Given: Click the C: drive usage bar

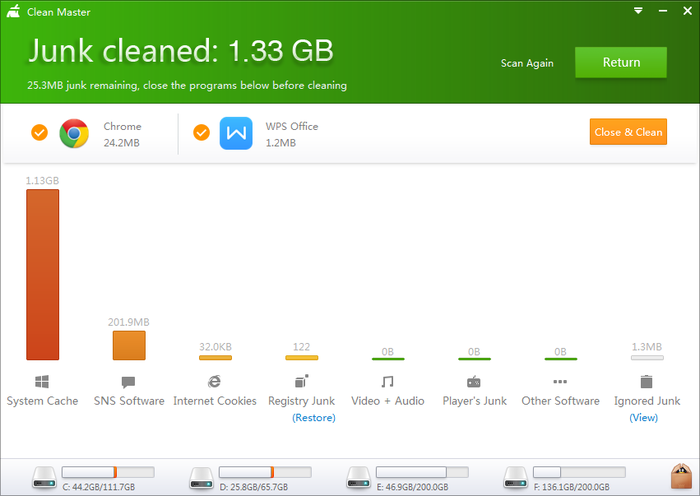Looking at the screenshot, I should [108, 471].
